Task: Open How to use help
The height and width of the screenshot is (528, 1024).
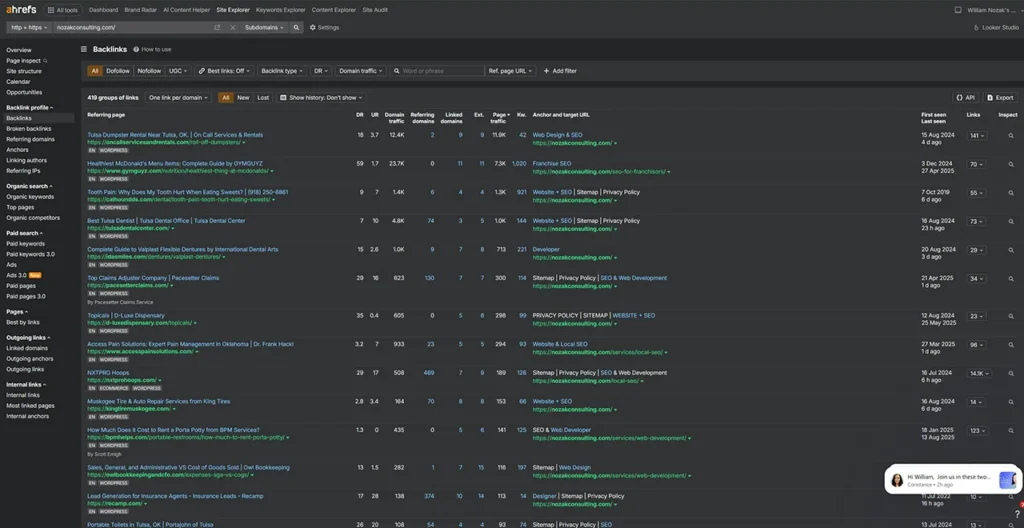Action: pos(152,49)
